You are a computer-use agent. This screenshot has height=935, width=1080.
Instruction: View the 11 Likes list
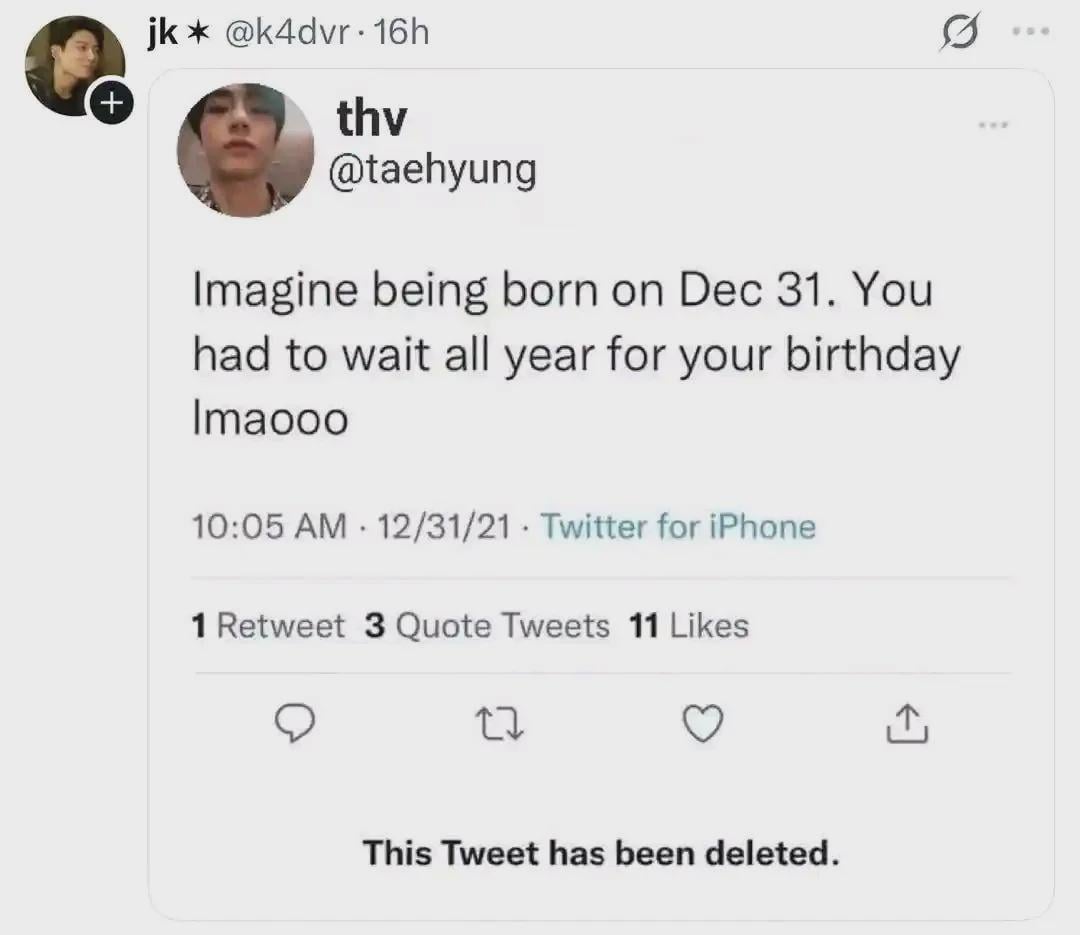pyautogui.click(x=689, y=626)
